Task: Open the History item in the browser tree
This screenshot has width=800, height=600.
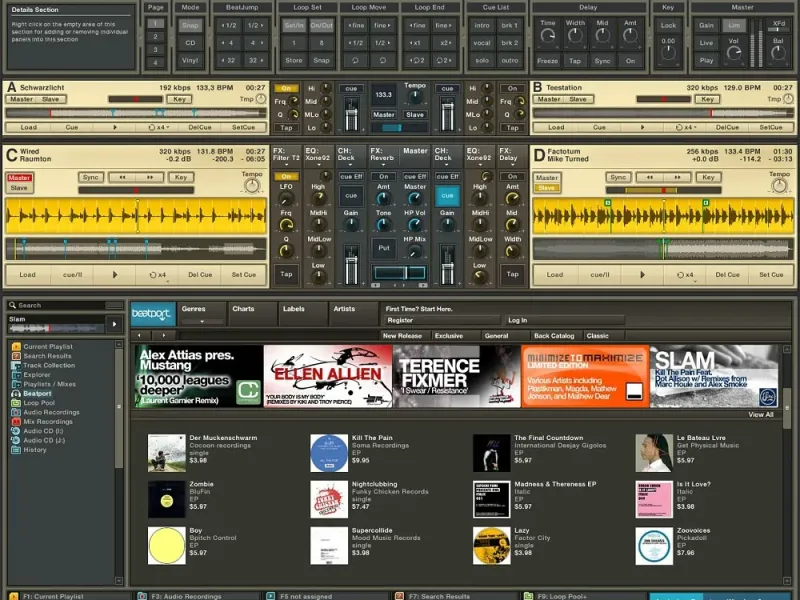Action: point(35,450)
